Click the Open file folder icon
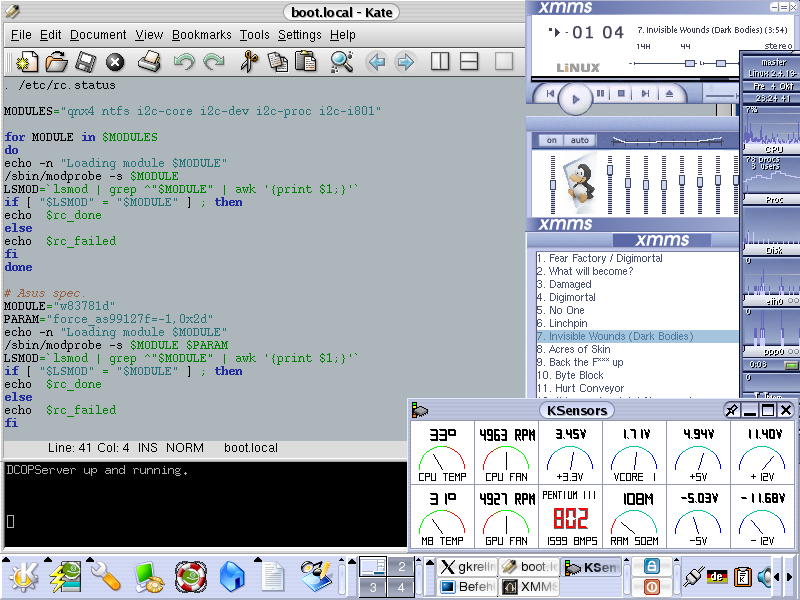 pyautogui.click(x=57, y=62)
